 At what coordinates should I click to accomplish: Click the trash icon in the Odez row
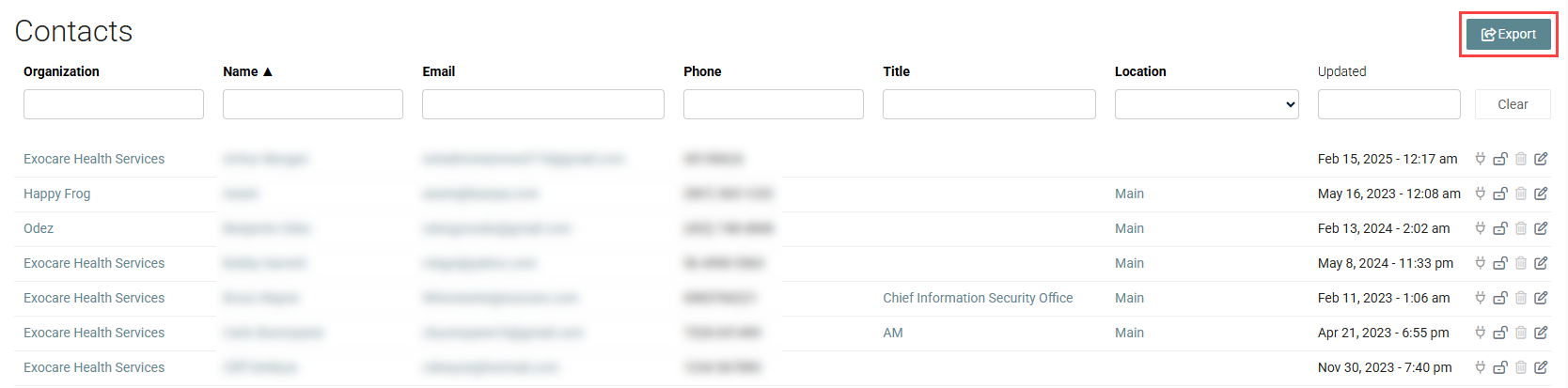coord(1521,228)
